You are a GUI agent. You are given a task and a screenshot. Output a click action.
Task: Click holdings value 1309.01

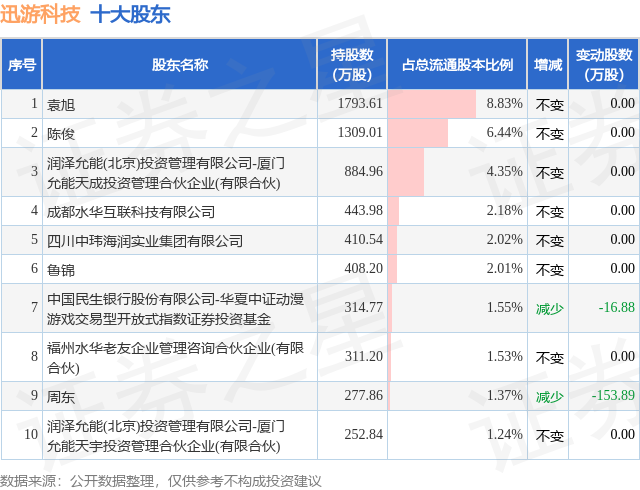coord(360,132)
